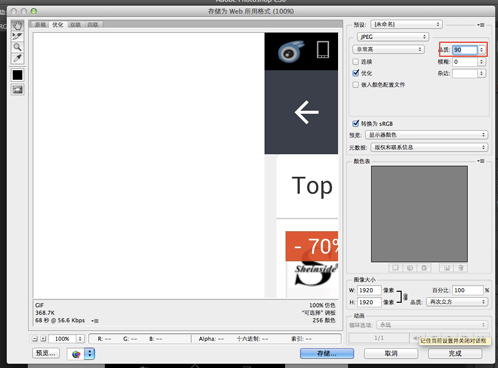Open the 品质 quality stepper arrows

[x=481, y=50]
